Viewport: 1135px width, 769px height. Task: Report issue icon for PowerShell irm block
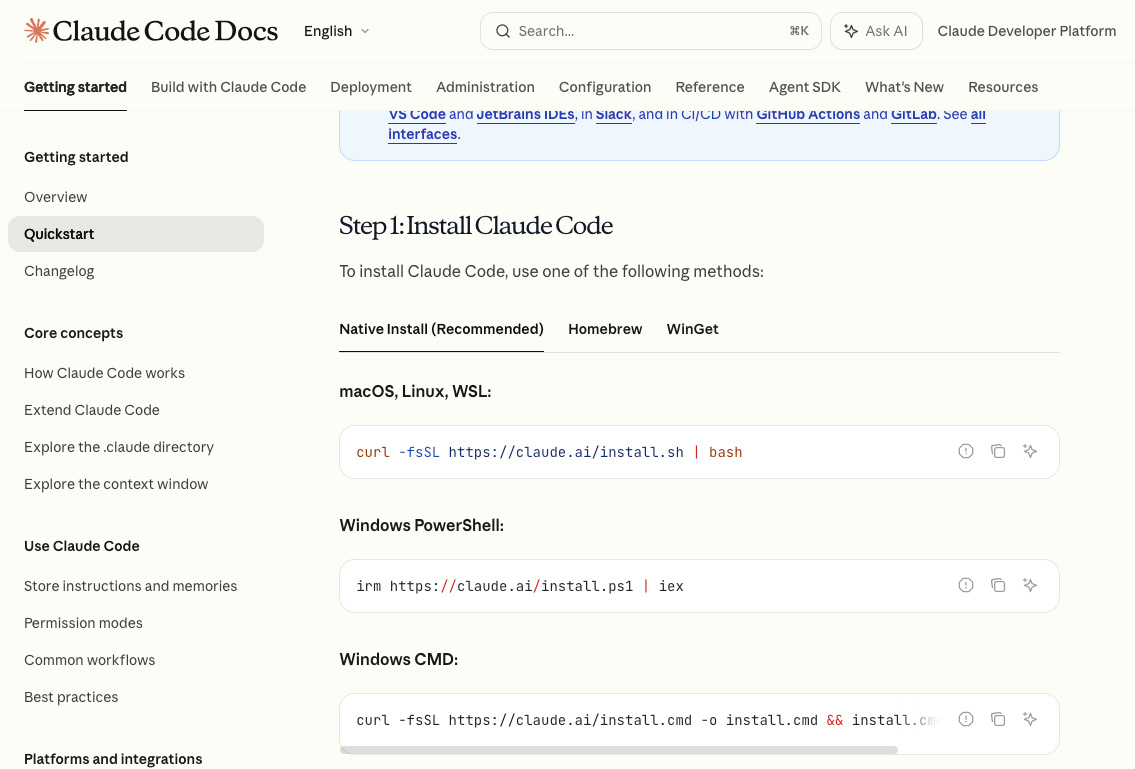click(x=966, y=585)
